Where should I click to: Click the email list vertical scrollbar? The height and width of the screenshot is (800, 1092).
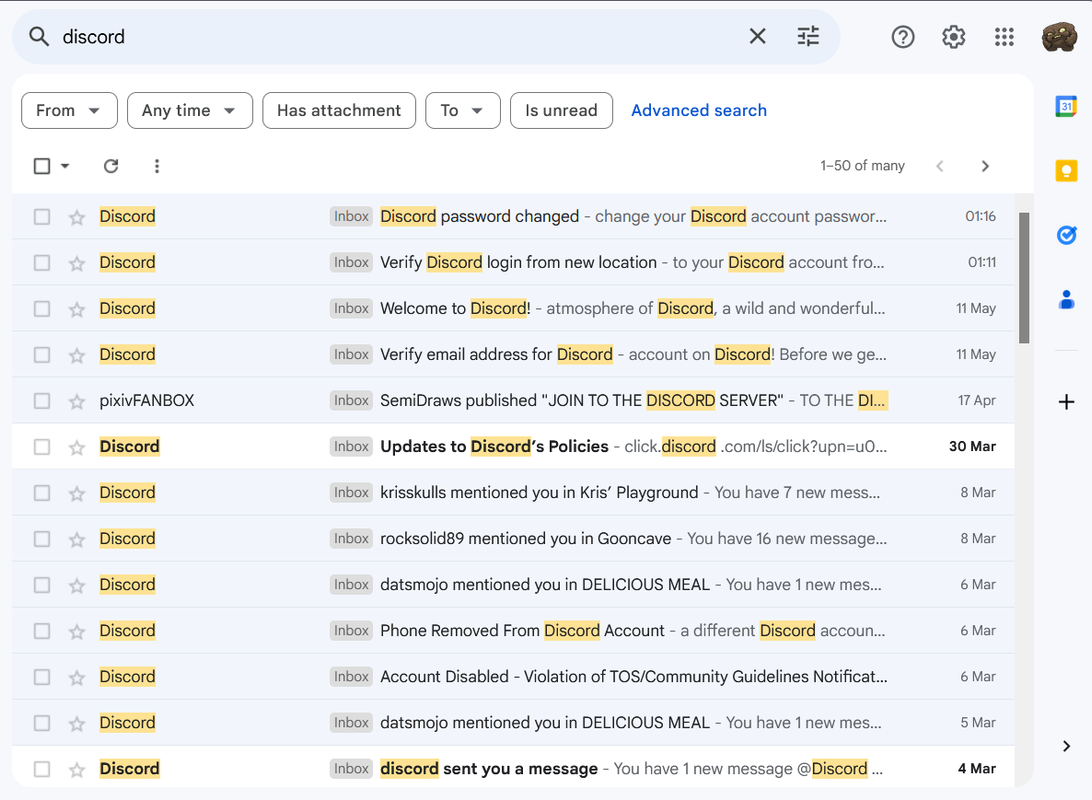[1023, 278]
